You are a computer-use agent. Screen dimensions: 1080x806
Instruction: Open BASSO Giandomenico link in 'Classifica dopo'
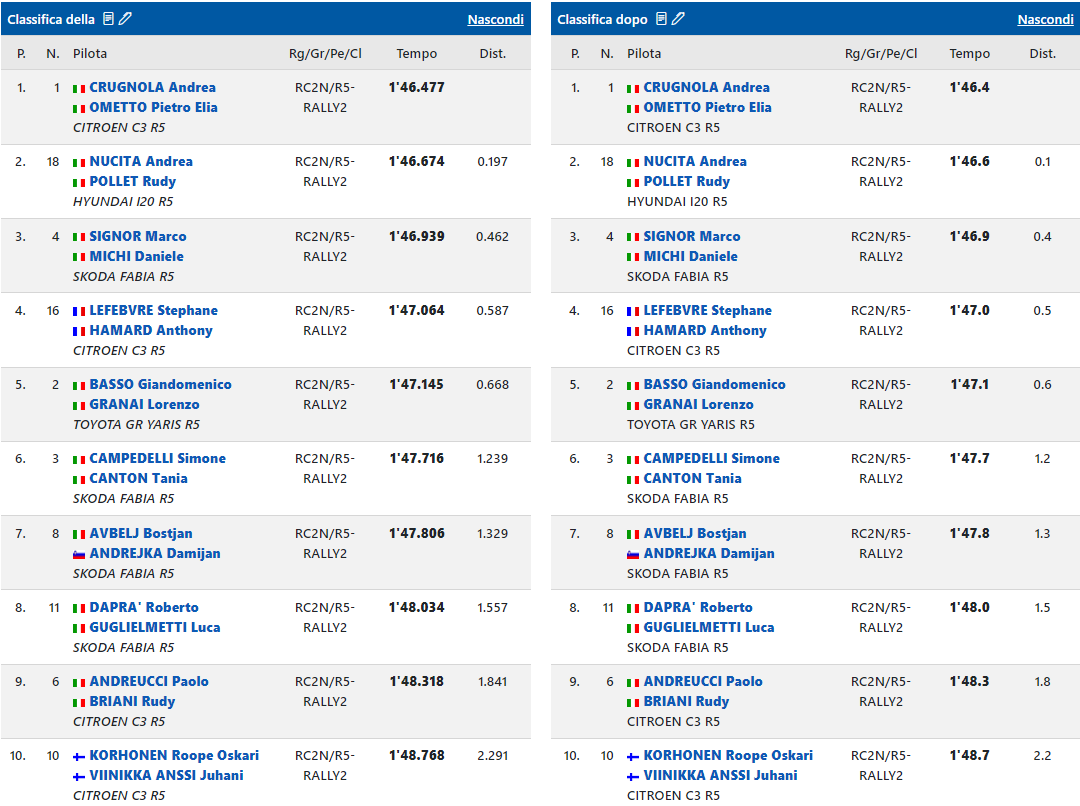coord(714,384)
